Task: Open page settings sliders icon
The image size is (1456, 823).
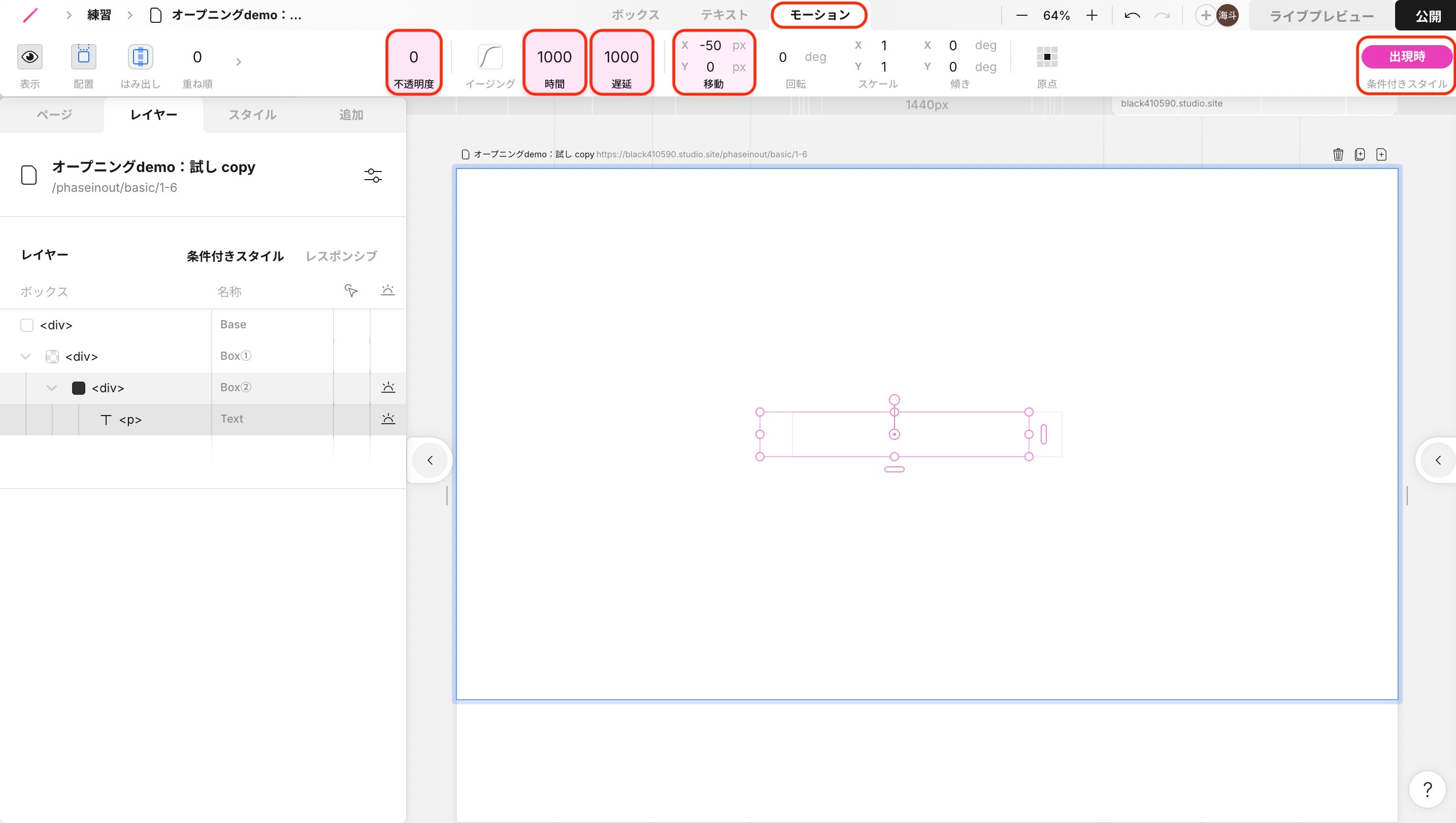Action: (x=373, y=176)
